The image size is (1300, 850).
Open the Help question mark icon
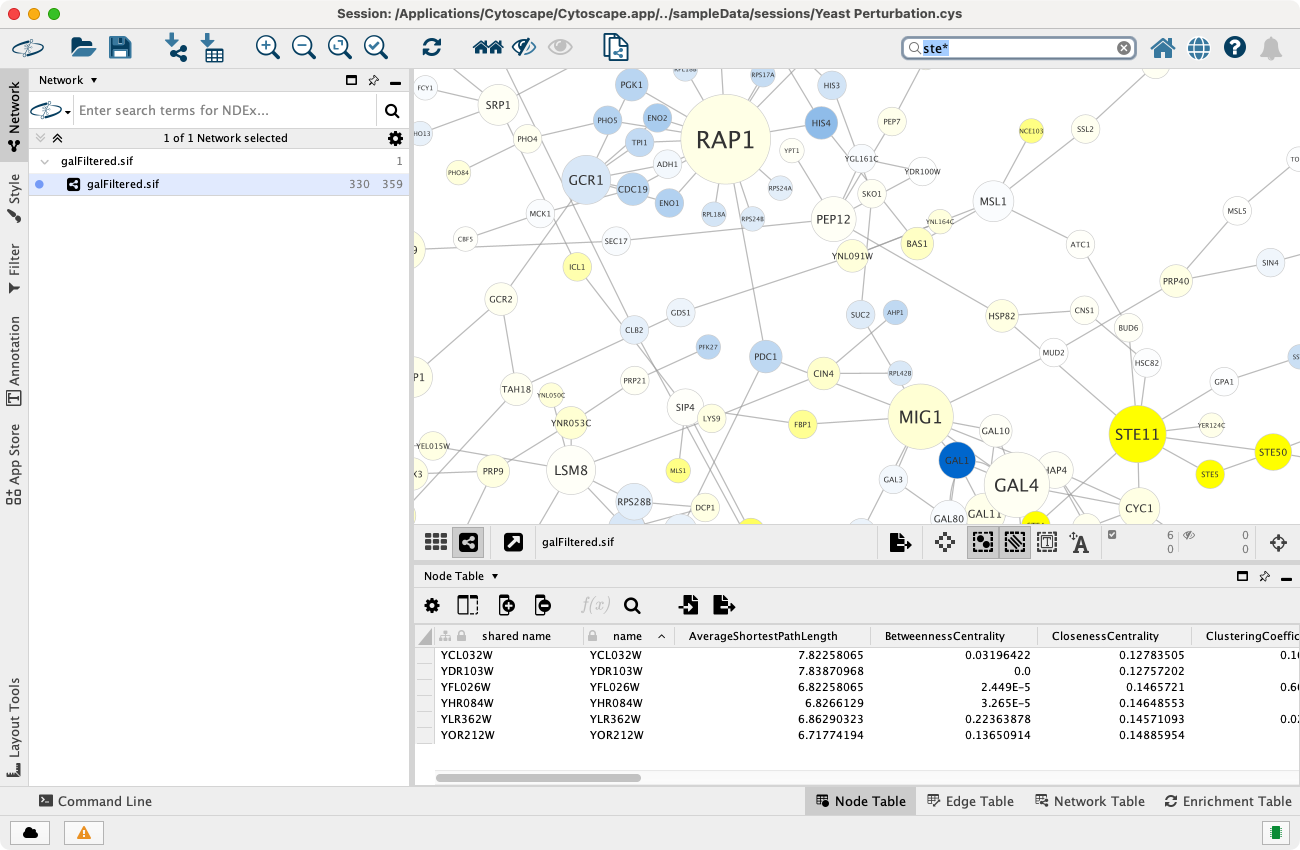click(x=1234, y=47)
